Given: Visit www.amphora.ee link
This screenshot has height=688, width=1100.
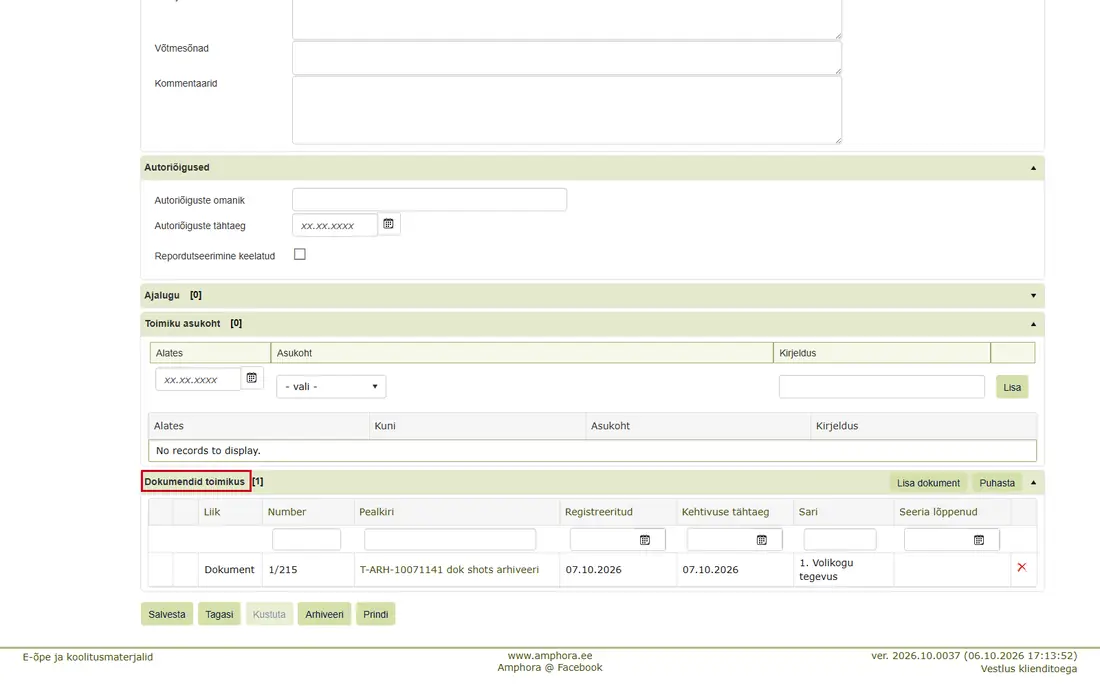Looking at the screenshot, I should point(550,656).
